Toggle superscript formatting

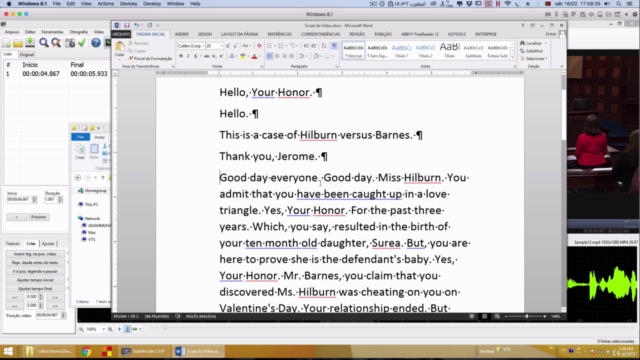[x=221, y=56]
